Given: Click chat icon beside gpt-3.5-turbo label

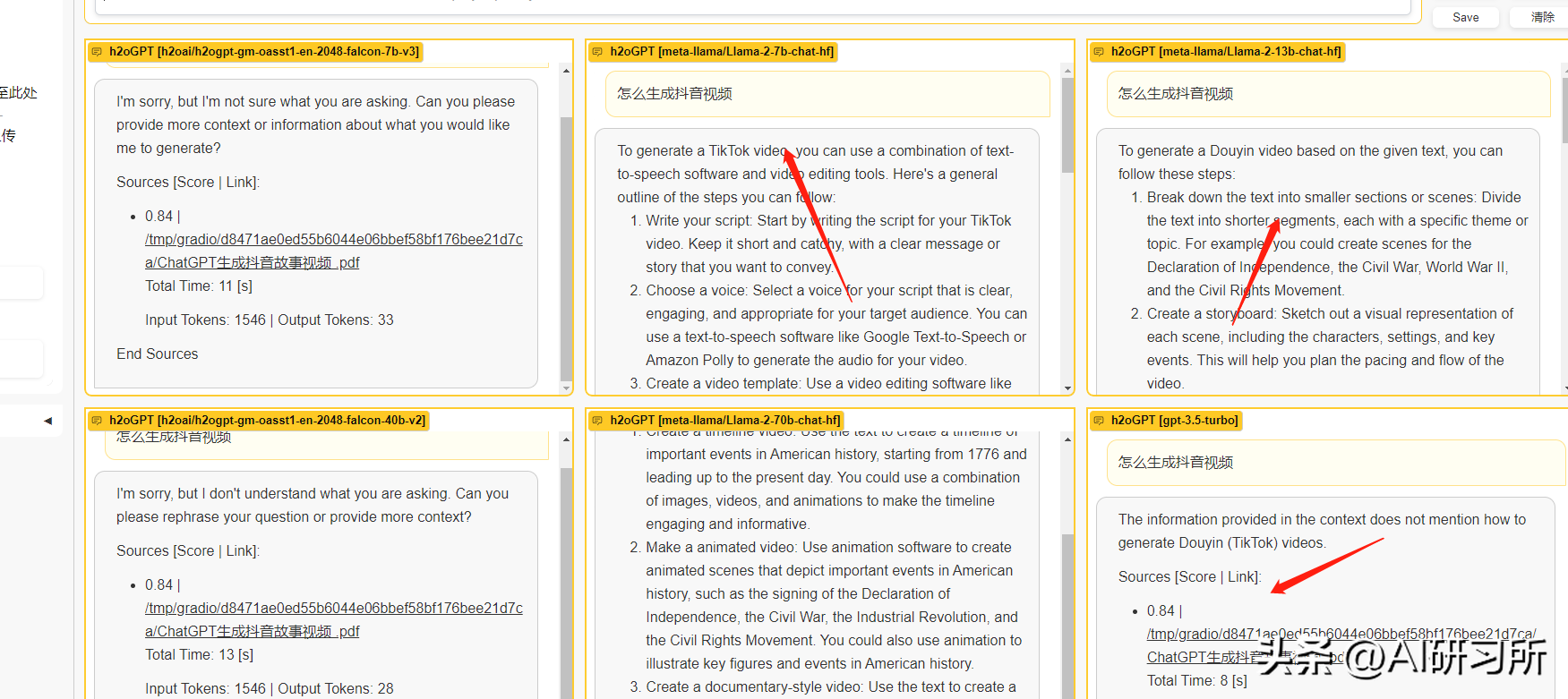Looking at the screenshot, I should pos(1099,421).
